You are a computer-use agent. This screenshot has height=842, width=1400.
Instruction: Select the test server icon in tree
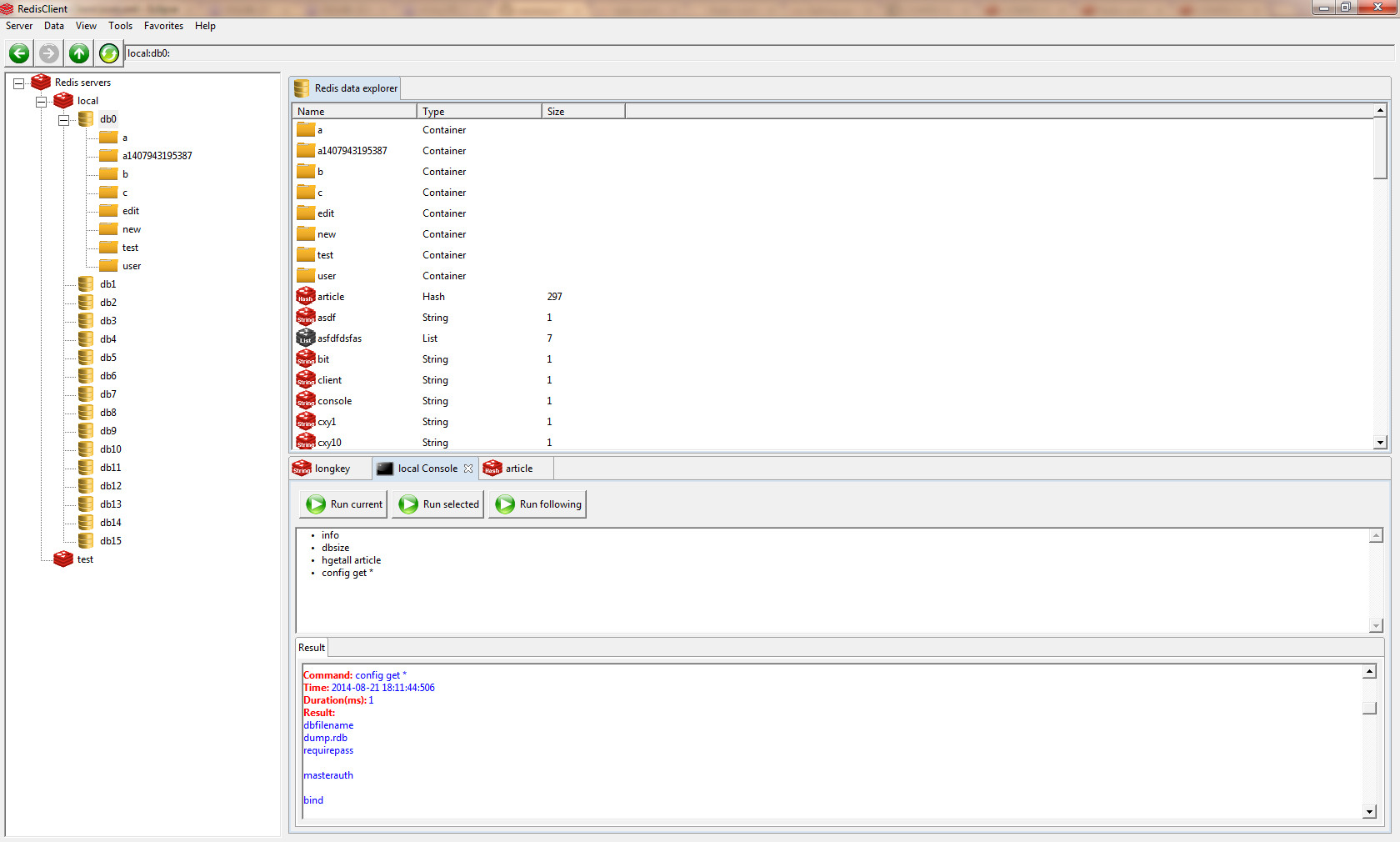click(x=63, y=559)
